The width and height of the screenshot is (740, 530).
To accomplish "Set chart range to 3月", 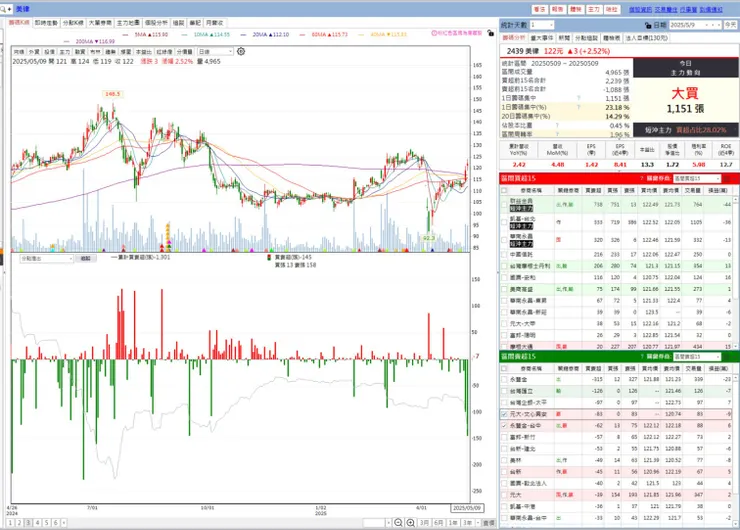I will point(424,522).
